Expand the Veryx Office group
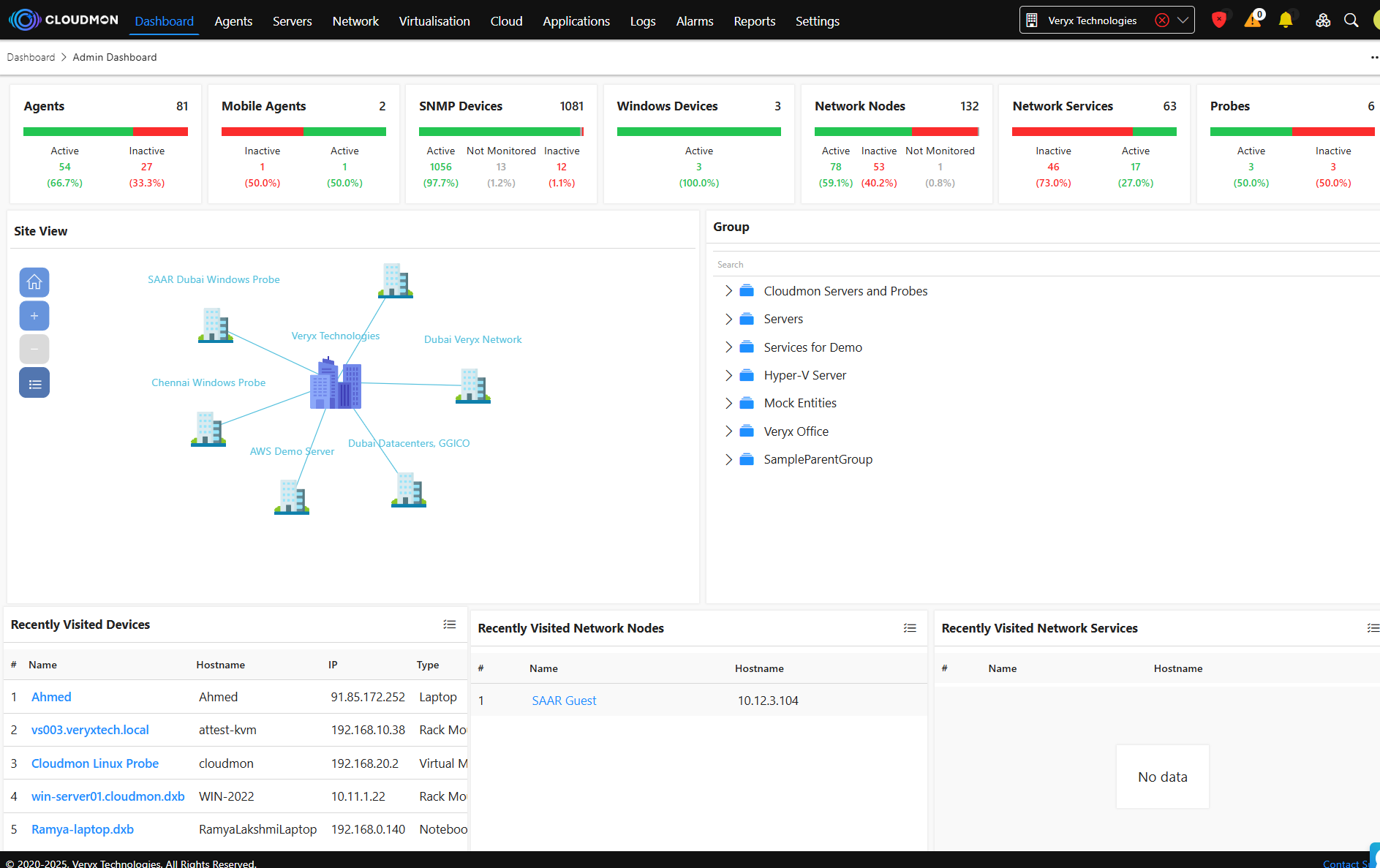1380x868 pixels. click(728, 431)
